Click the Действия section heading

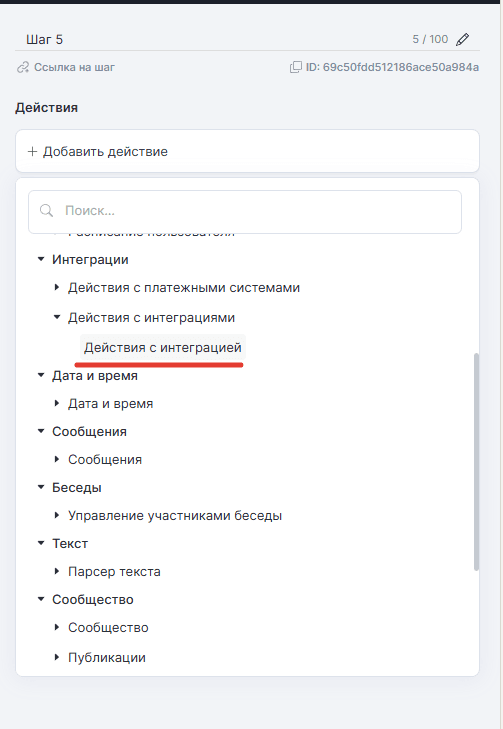46,108
